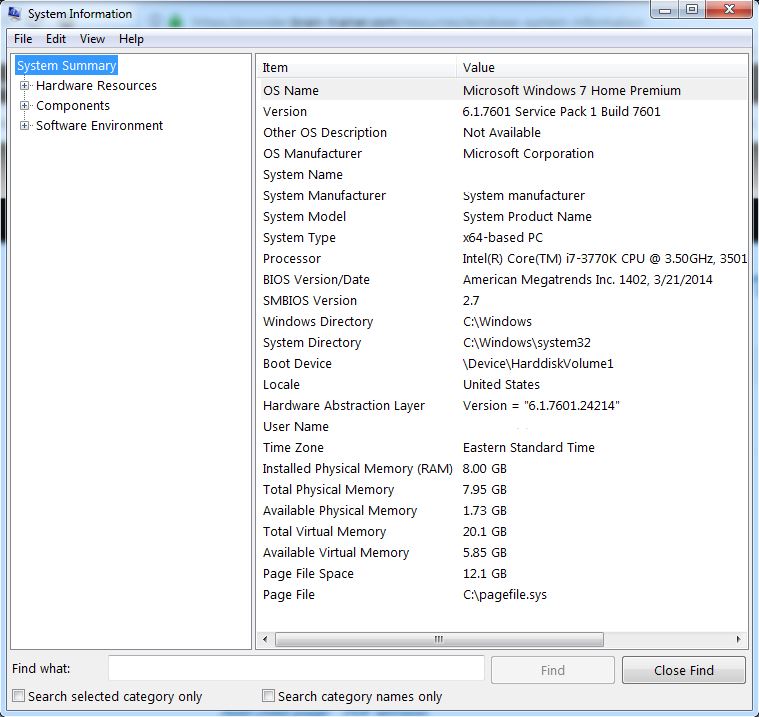759x717 pixels.
Task: Select the Hardware Abstraction Layer row
Action: 503,406
